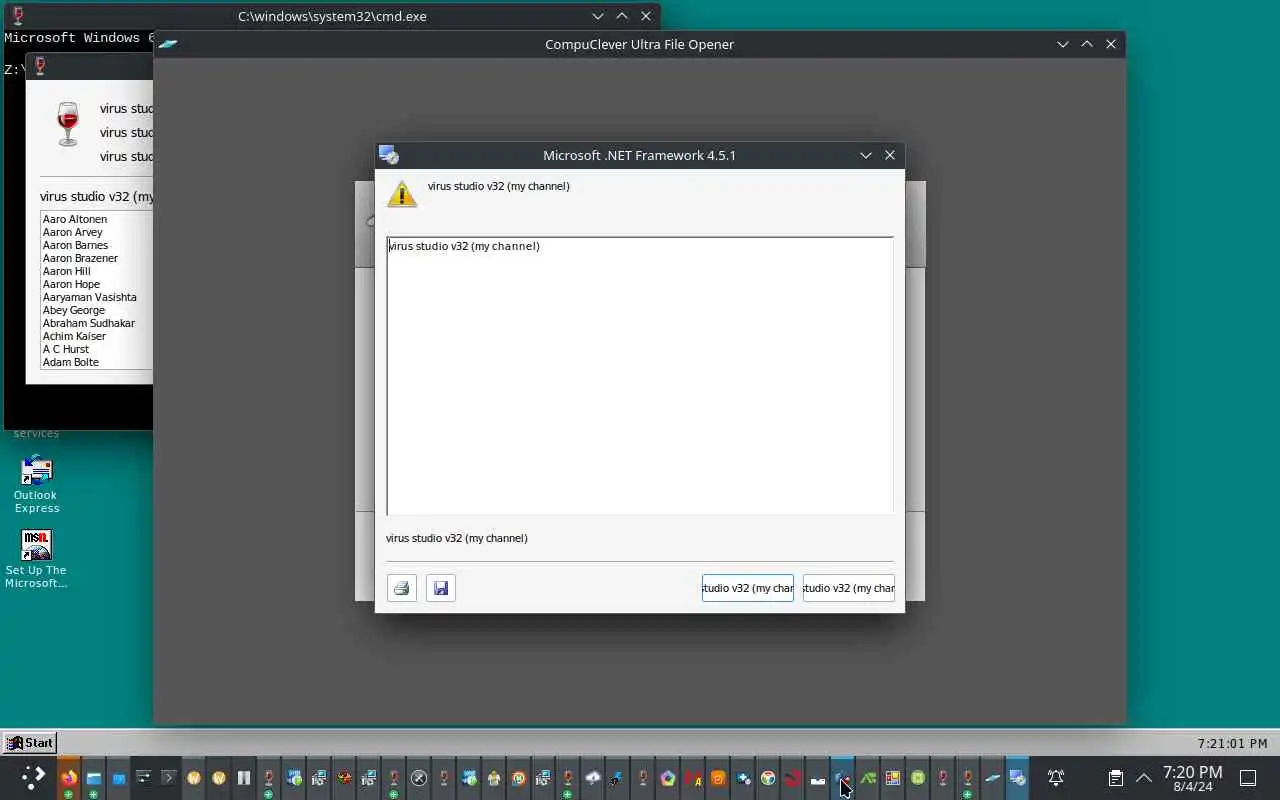Click the CompuClever Ultra File Opener title text
This screenshot has width=1280, height=800.
(639, 44)
